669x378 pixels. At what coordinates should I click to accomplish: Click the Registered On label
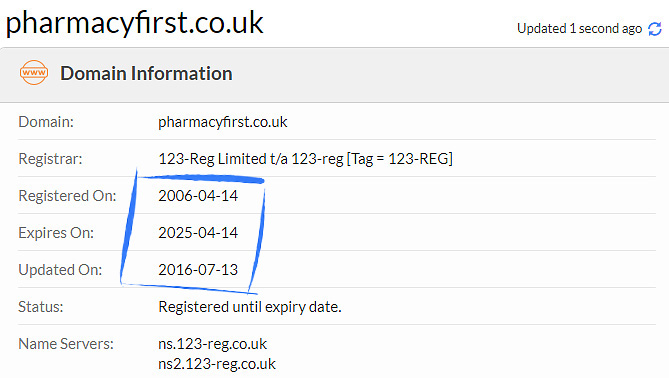[67, 196]
